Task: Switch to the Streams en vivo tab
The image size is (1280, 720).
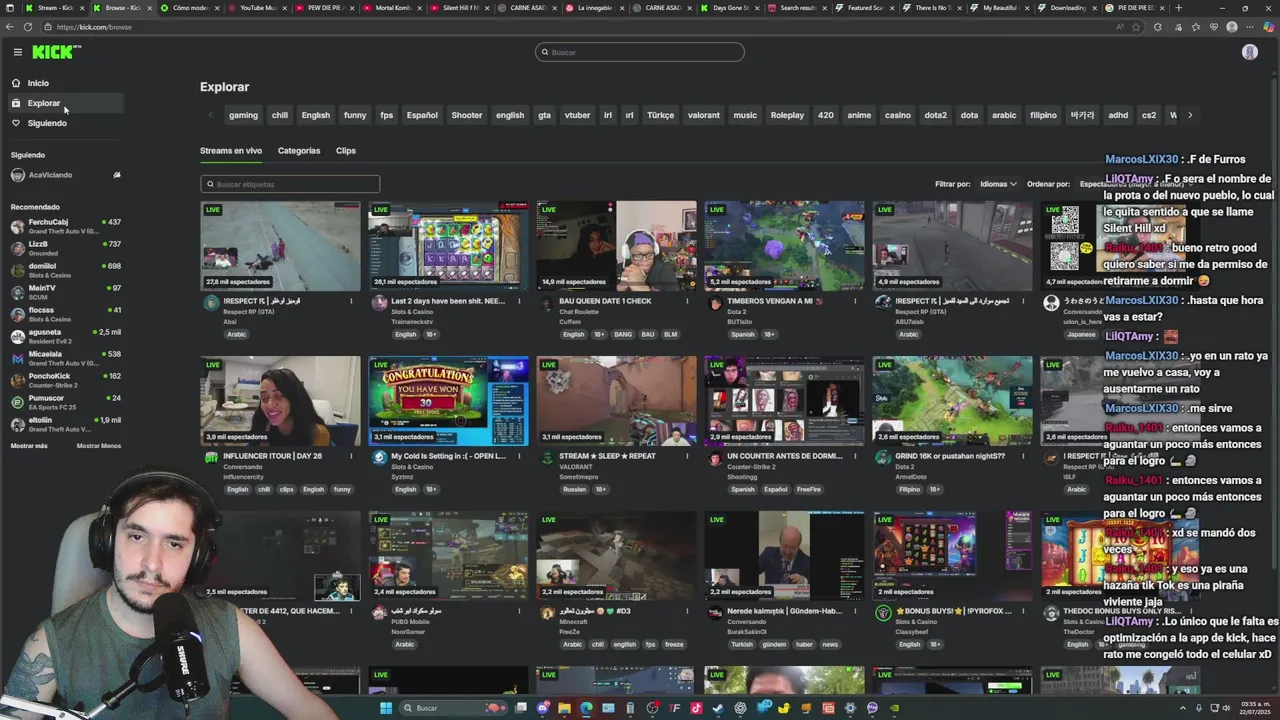Action: pyautogui.click(x=231, y=151)
